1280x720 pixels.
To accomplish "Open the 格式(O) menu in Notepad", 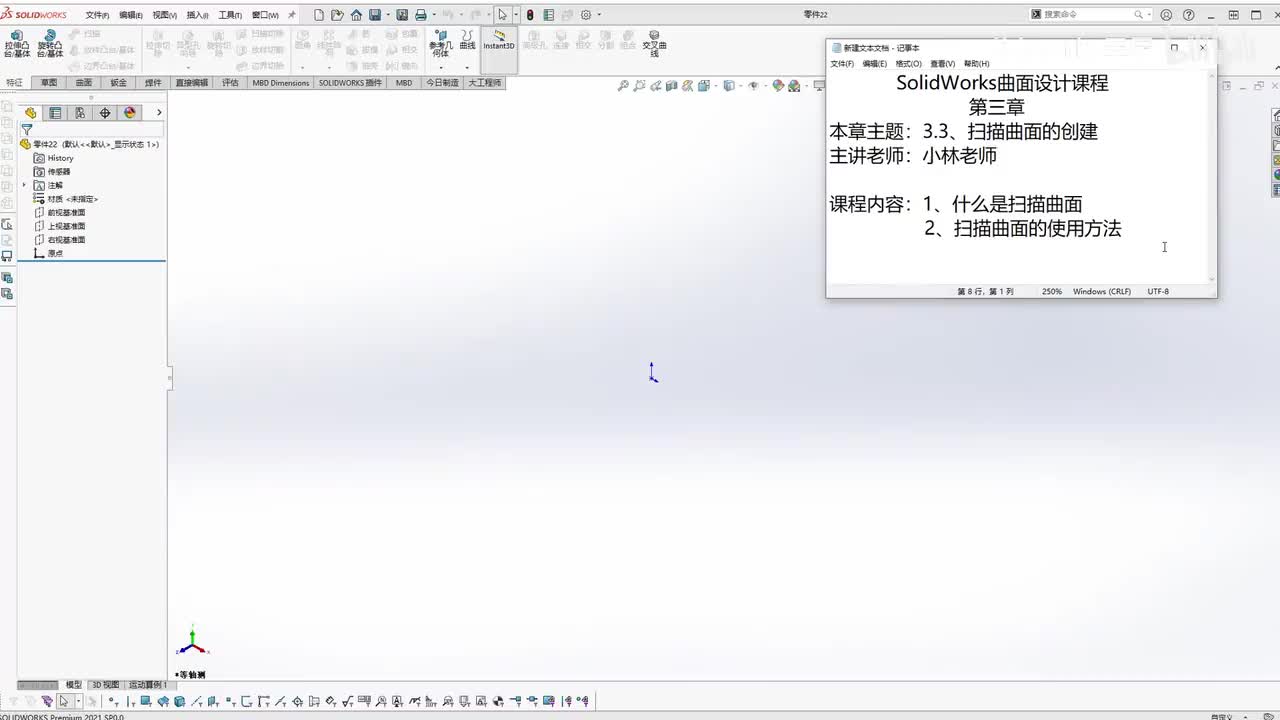I will pyautogui.click(x=909, y=64).
